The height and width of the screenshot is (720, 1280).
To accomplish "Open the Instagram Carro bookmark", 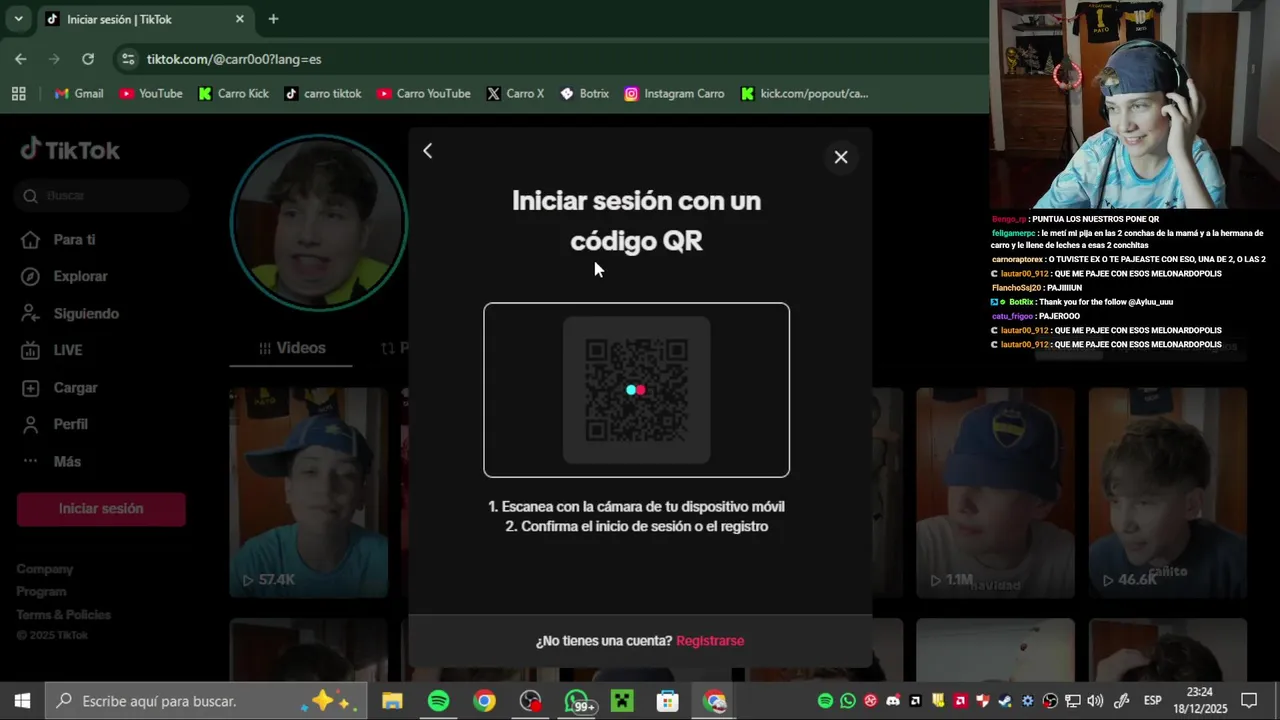I will tap(674, 93).
